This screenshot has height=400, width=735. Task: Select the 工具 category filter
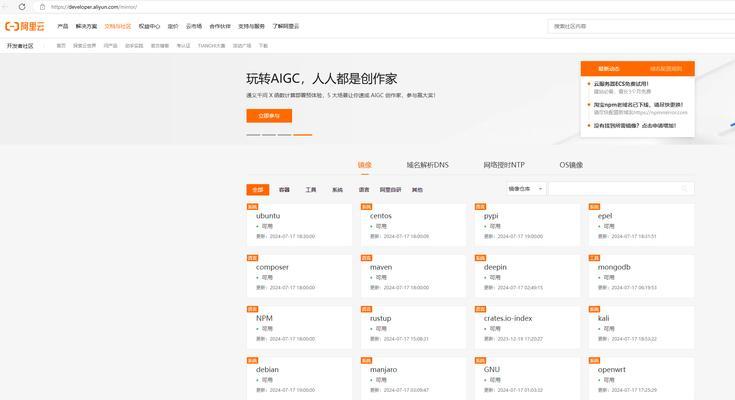pyautogui.click(x=311, y=190)
